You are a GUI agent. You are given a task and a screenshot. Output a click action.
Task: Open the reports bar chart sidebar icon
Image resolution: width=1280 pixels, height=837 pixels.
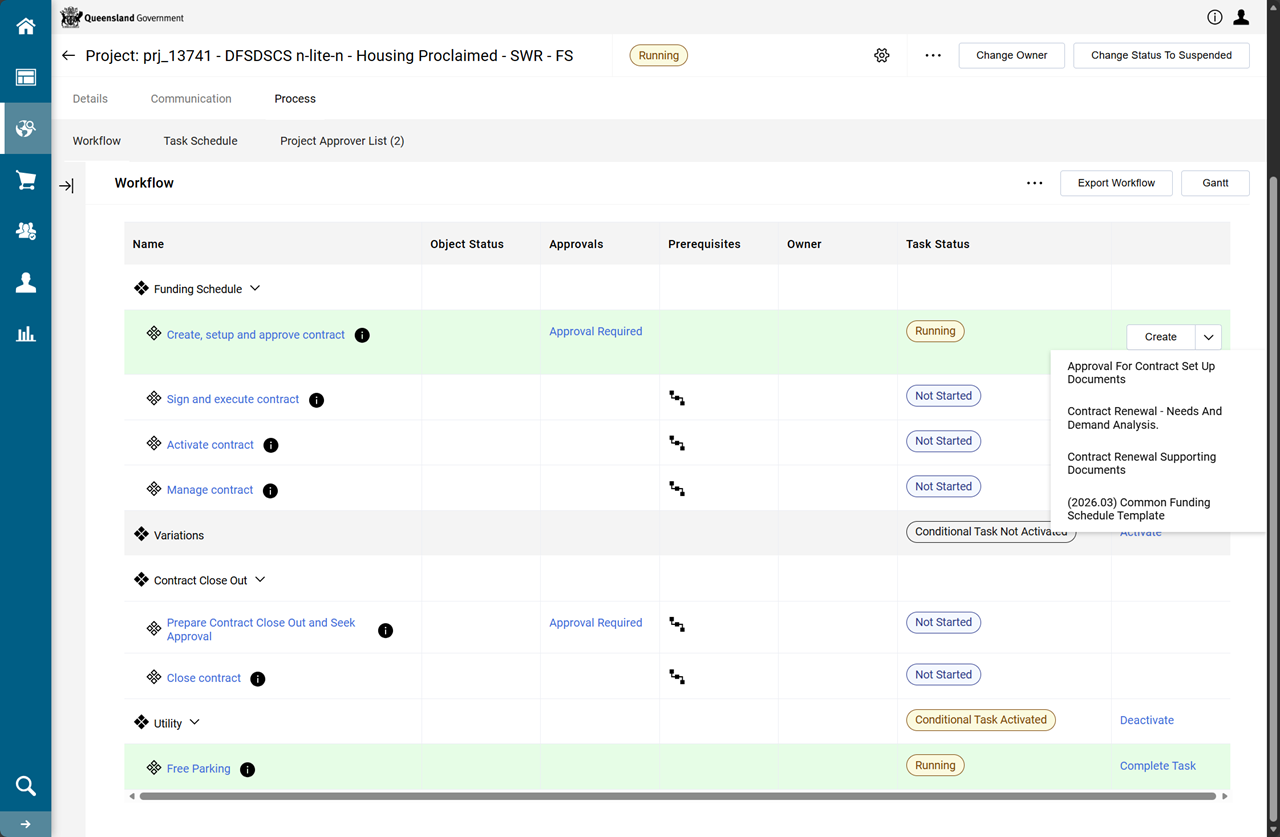tap(25, 334)
